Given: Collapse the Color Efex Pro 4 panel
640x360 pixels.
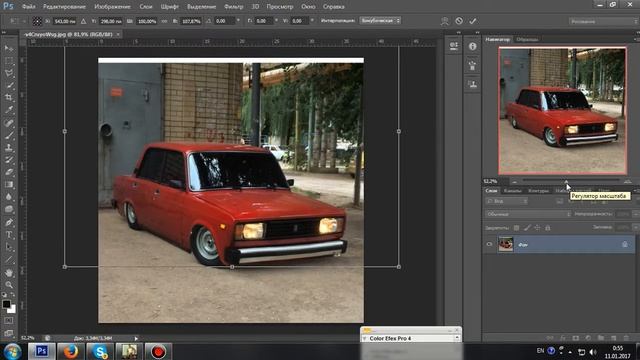Looking at the screenshot, I should tap(364, 338).
